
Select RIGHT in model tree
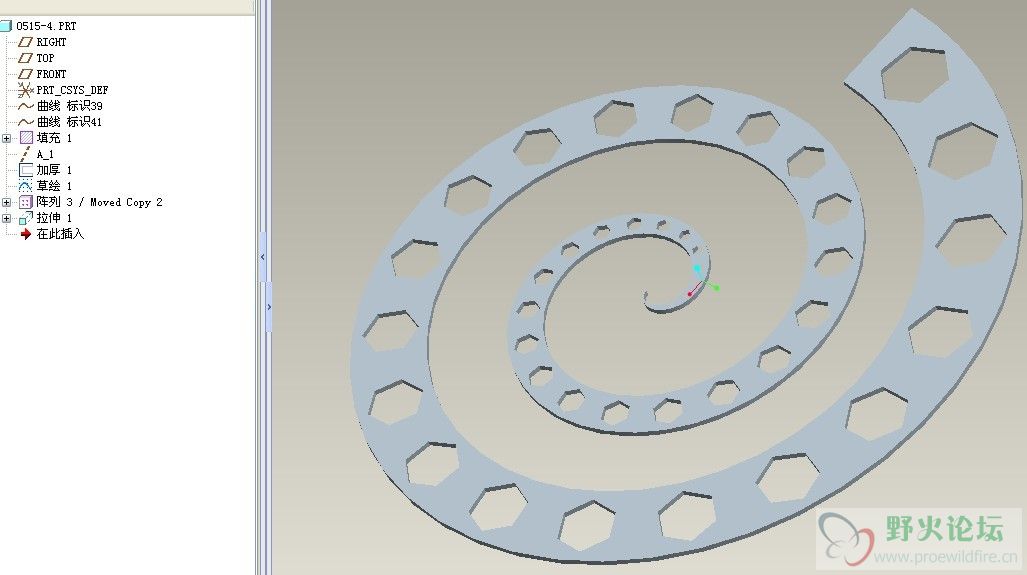pyautogui.click(x=51, y=42)
